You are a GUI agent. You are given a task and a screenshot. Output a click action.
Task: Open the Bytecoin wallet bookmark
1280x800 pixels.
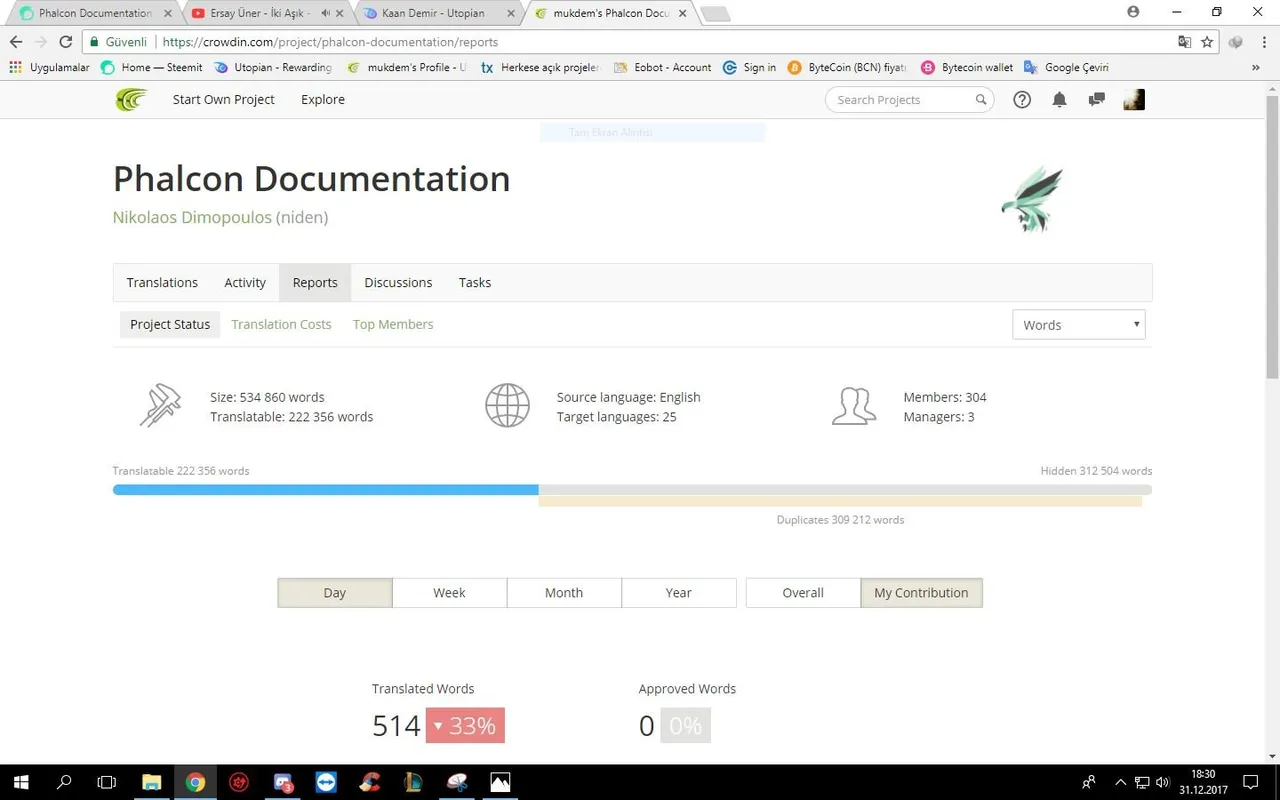[967, 68]
